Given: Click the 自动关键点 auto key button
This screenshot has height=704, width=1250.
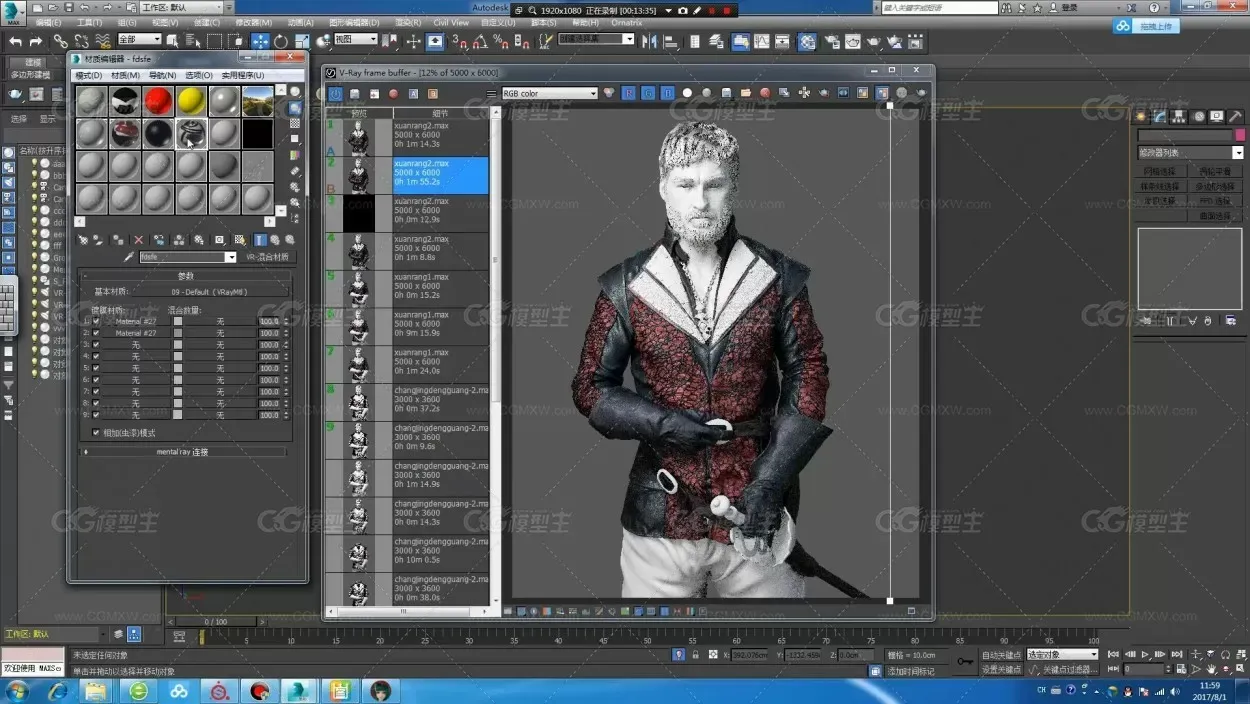Looking at the screenshot, I should click(x=1002, y=654).
